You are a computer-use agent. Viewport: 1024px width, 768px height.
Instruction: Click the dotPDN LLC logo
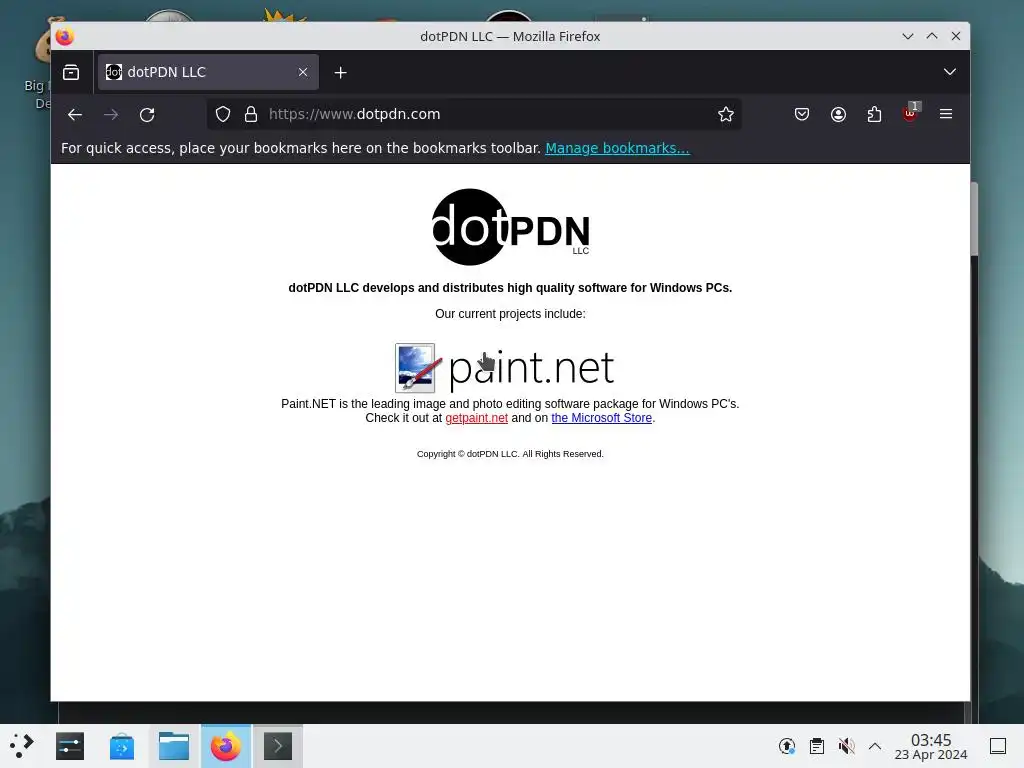point(510,227)
